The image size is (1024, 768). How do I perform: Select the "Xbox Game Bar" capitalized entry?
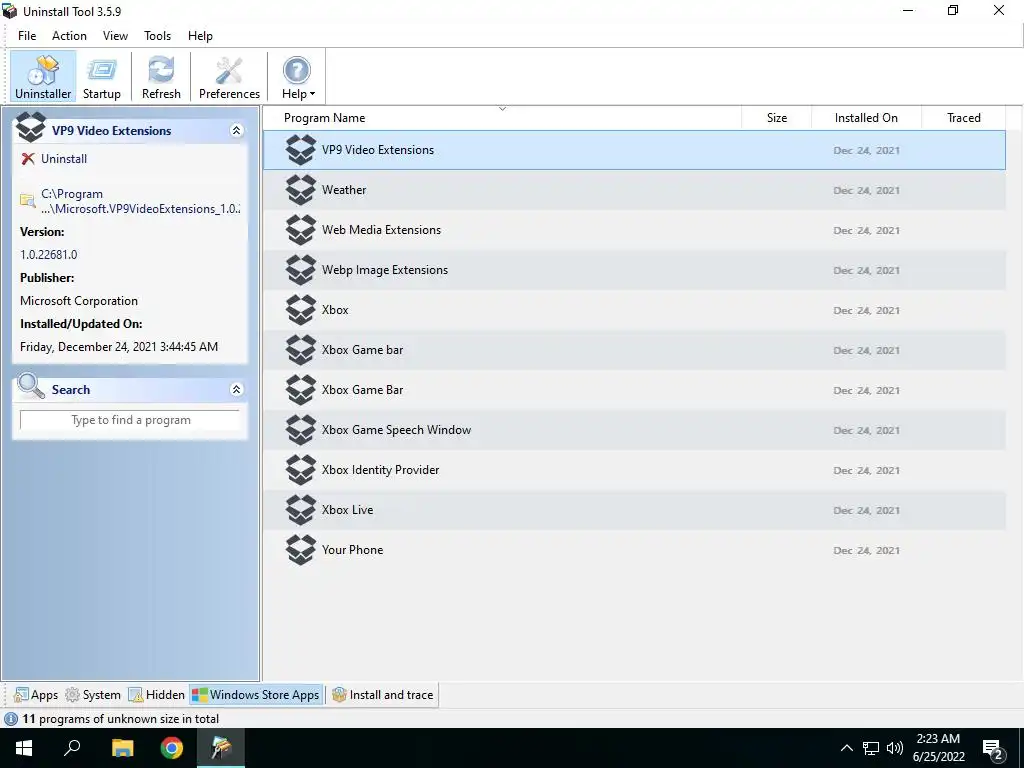pyautogui.click(x=362, y=390)
